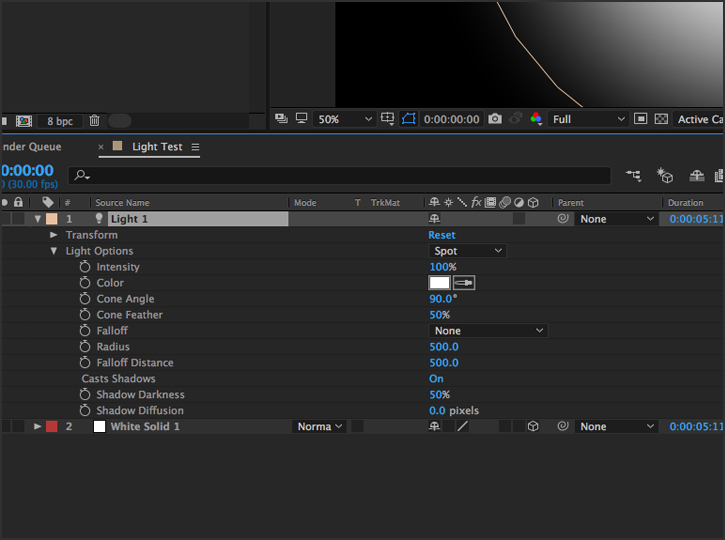Expand the Transform property group
Screen dimensions: 725x540
pyautogui.click(x=54, y=235)
